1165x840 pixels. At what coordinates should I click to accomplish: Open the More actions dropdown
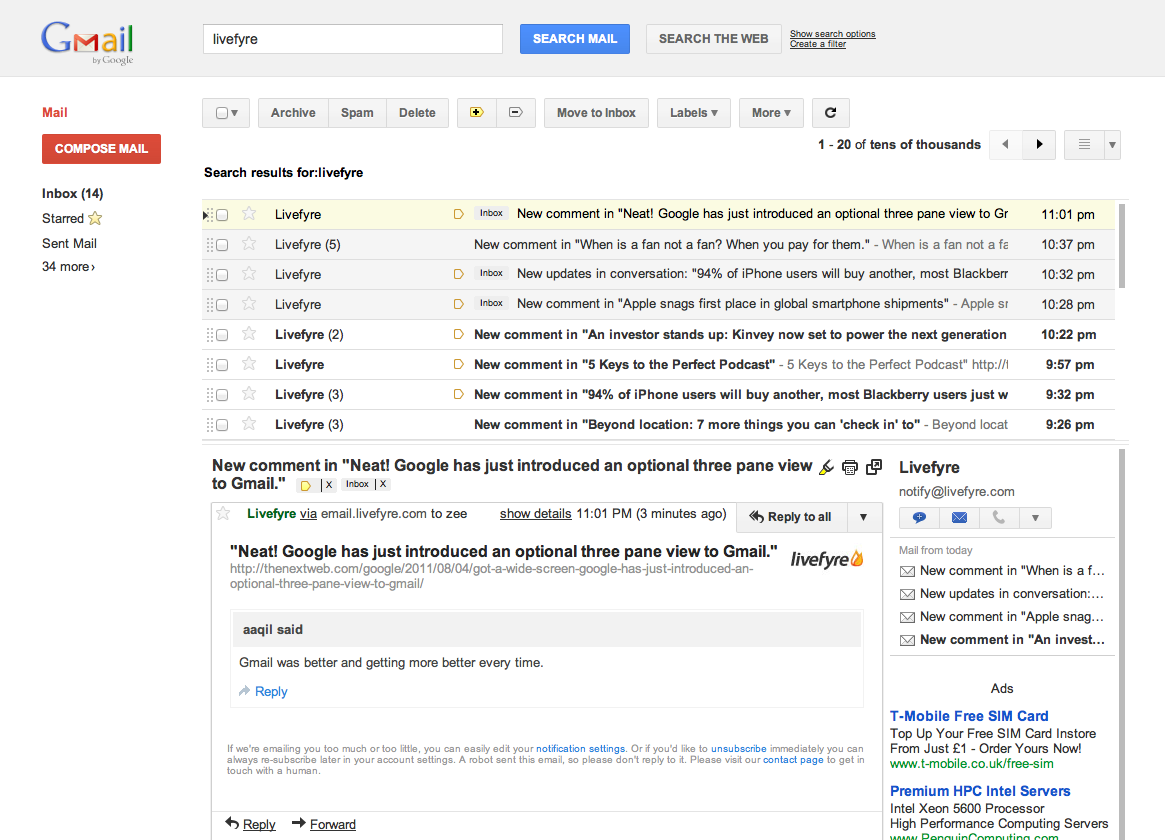771,113
